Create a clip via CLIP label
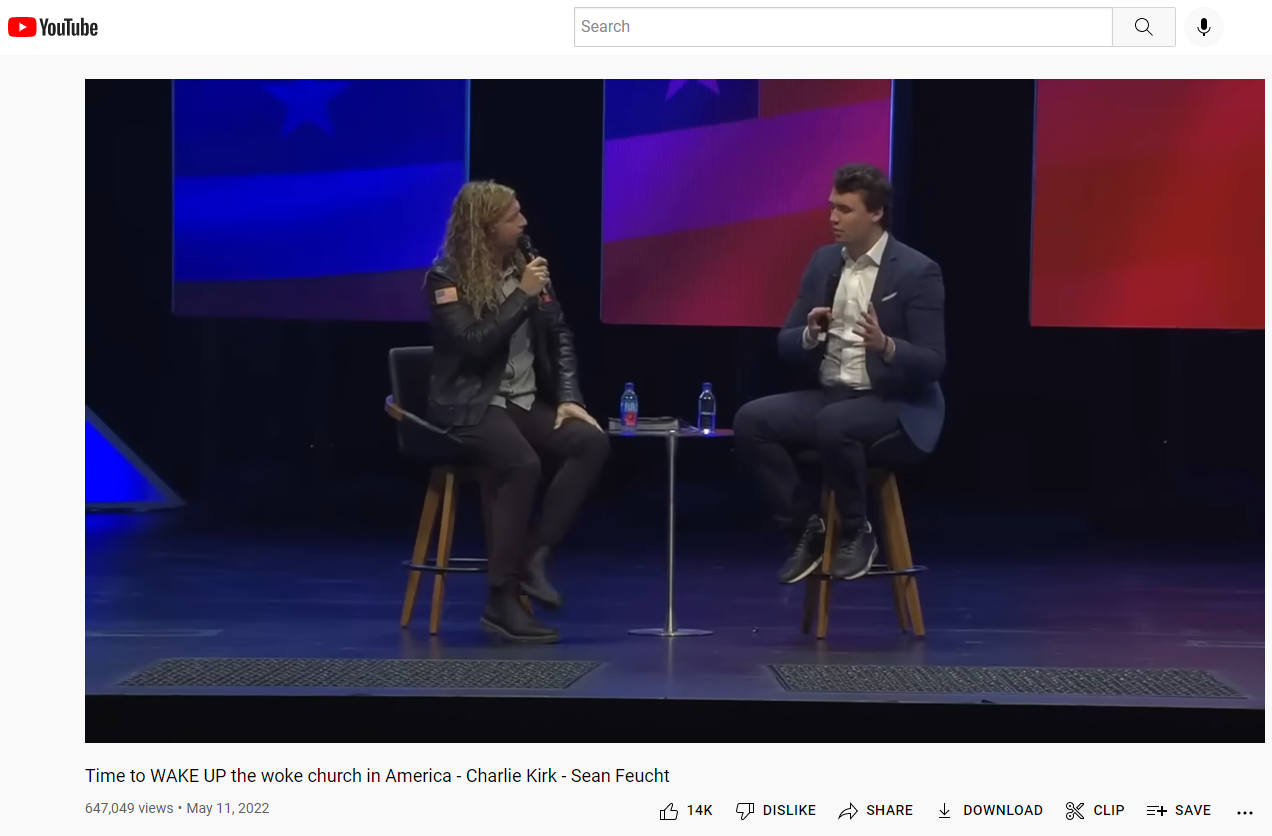The height and width of the screenshot is (836, 1272). pyautogui.click(x=1109, y=811)
